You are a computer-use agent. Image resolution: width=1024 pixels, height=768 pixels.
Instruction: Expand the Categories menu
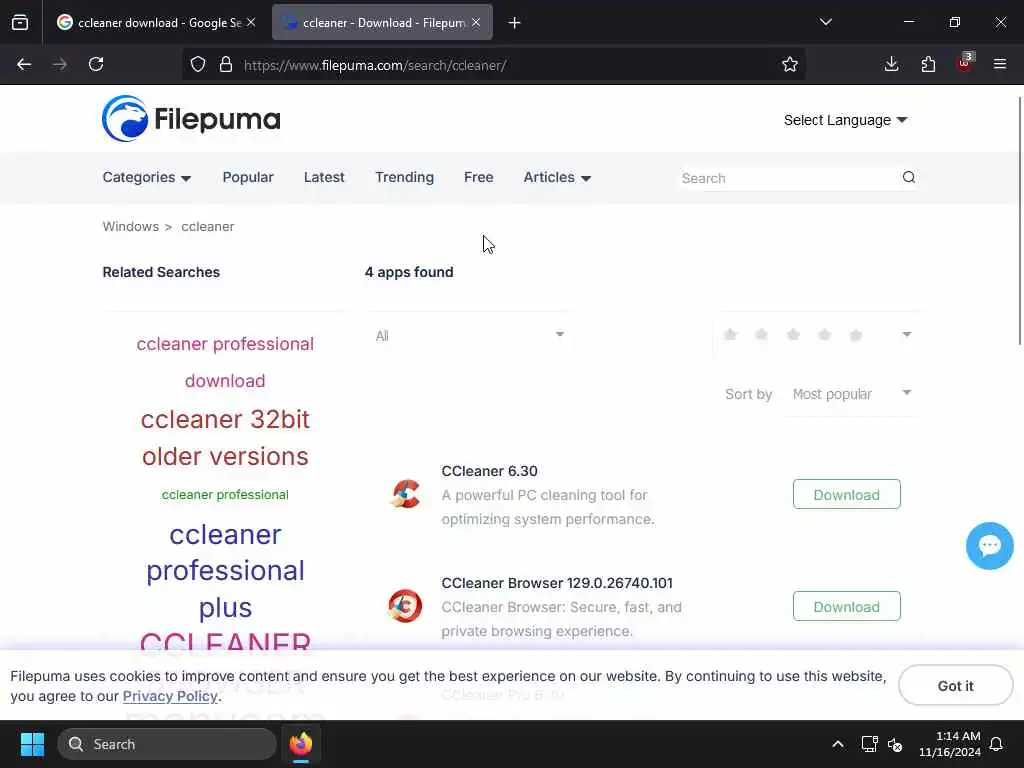coord(146,178)
